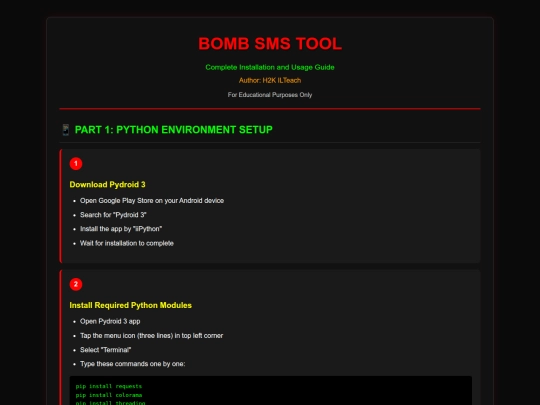Click the Search for "Pydroid 3" bullet

113,215
